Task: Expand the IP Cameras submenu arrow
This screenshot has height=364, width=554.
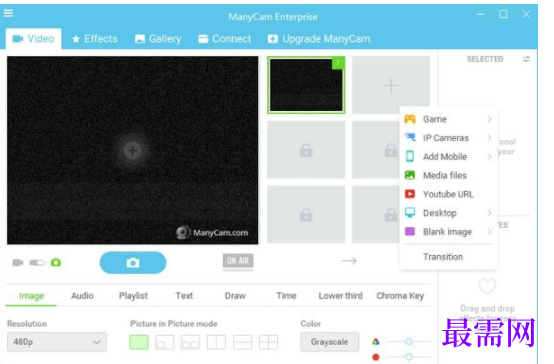Action: 489,138
